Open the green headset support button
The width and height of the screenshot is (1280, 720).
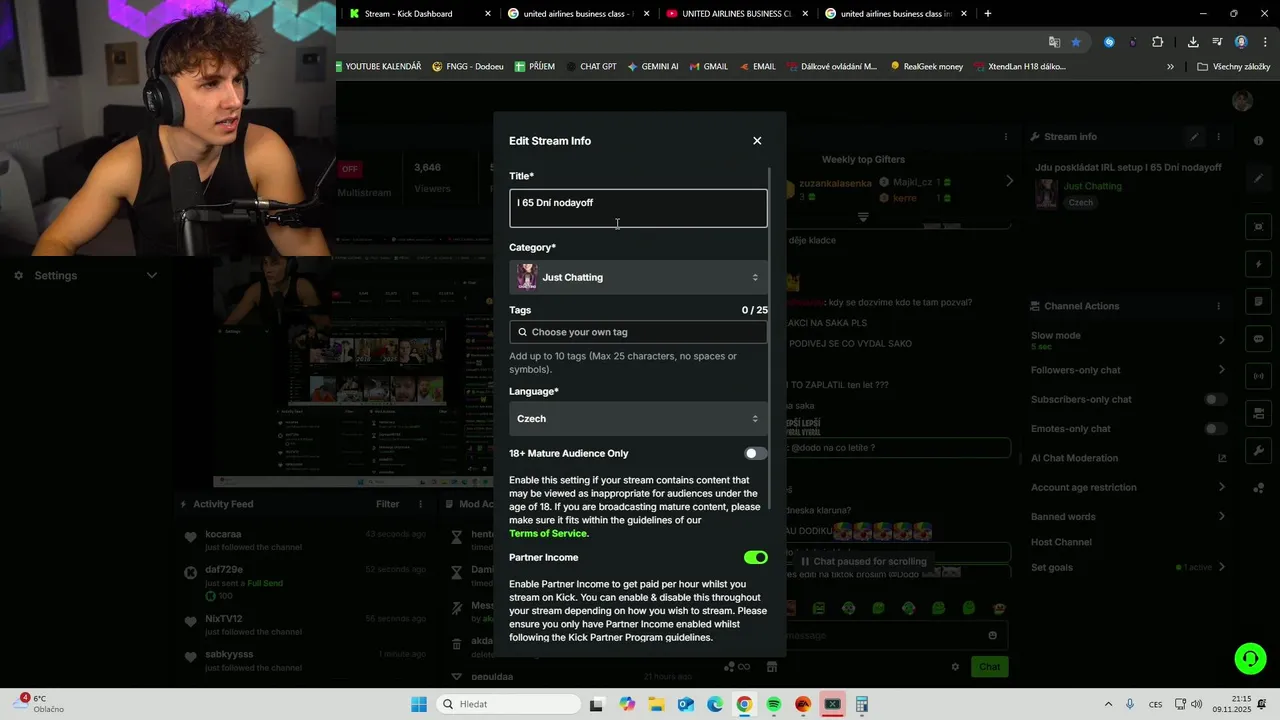pos(1250,658)
